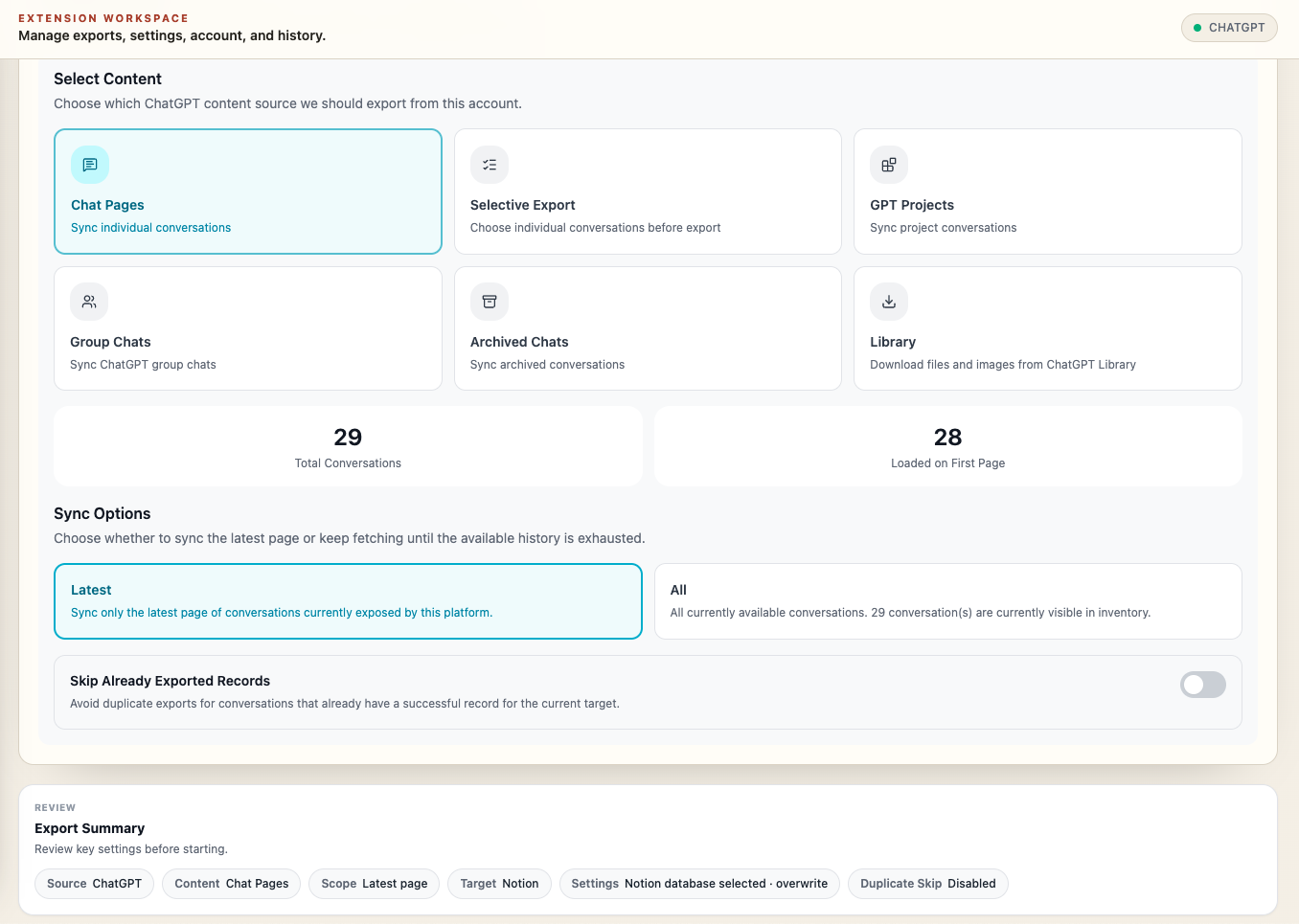Click 'Sync individual conversations' description
This screenshot has width=1299, height=924.
(151, 228)
